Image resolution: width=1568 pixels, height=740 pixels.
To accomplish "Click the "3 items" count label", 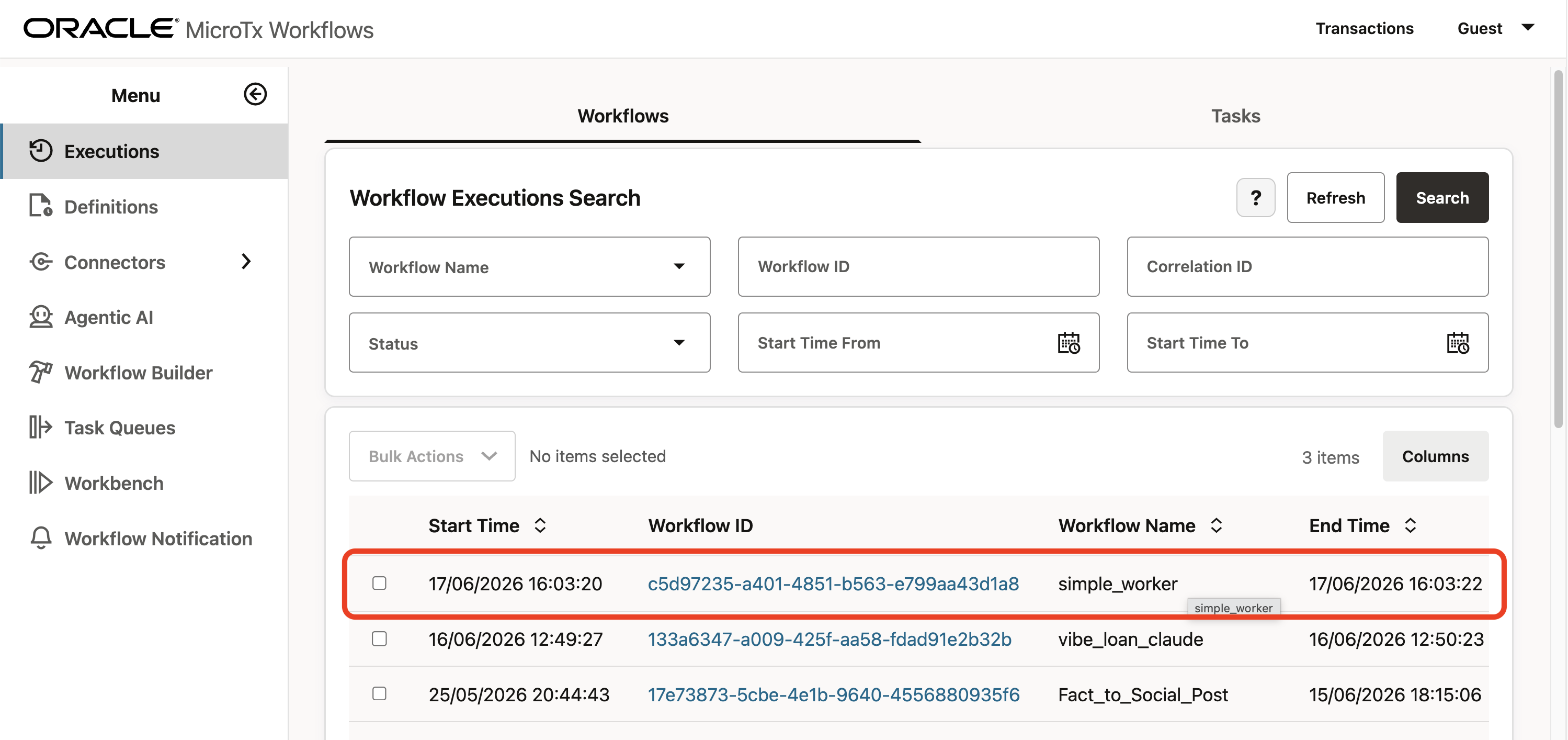I will coord(1330,457).
